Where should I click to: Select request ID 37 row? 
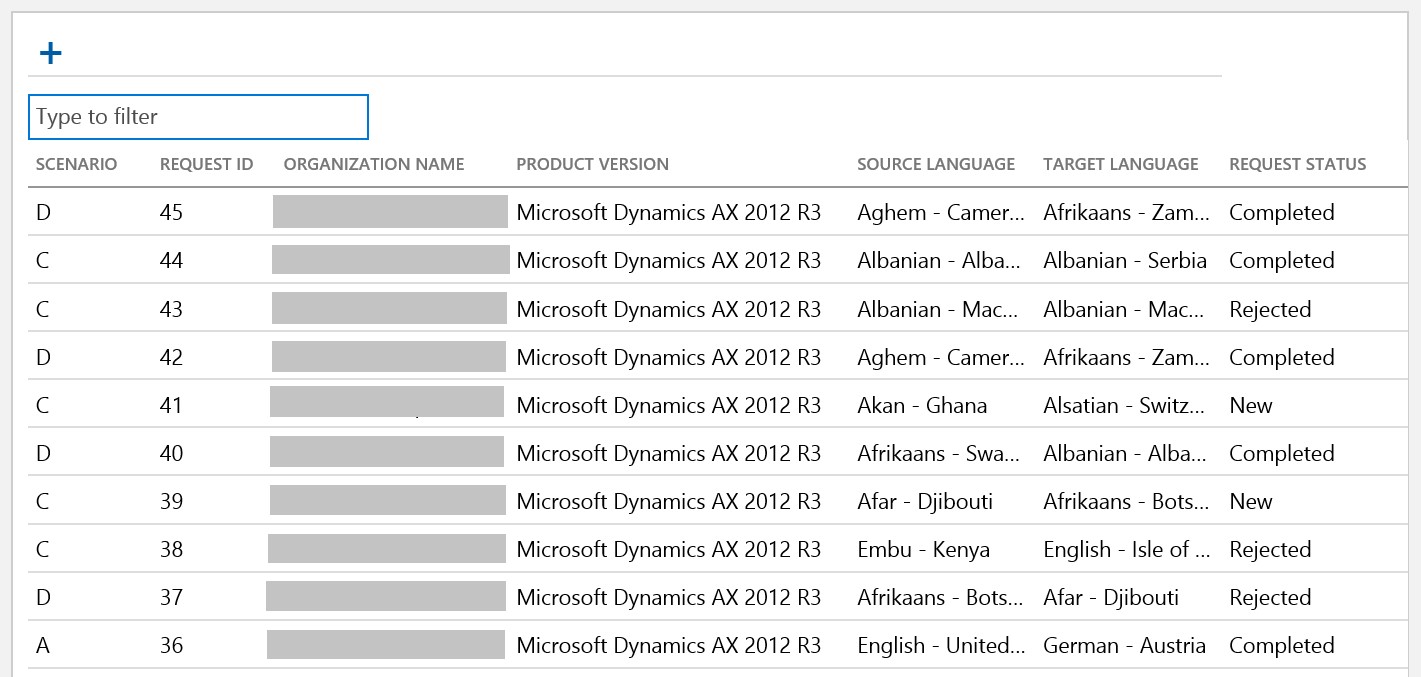point(171,598)
